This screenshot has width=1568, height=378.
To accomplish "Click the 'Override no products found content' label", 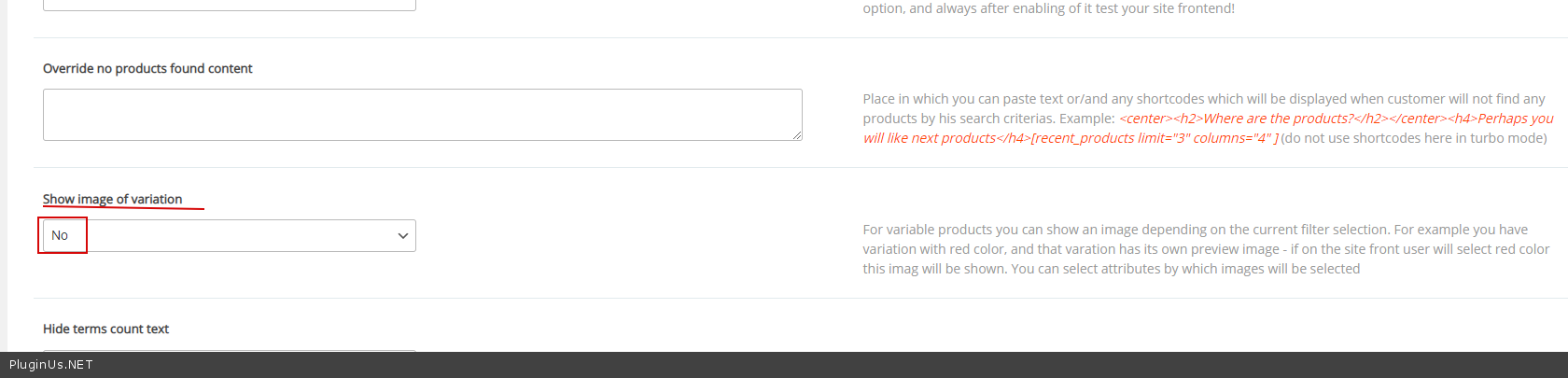I will 147,68.
